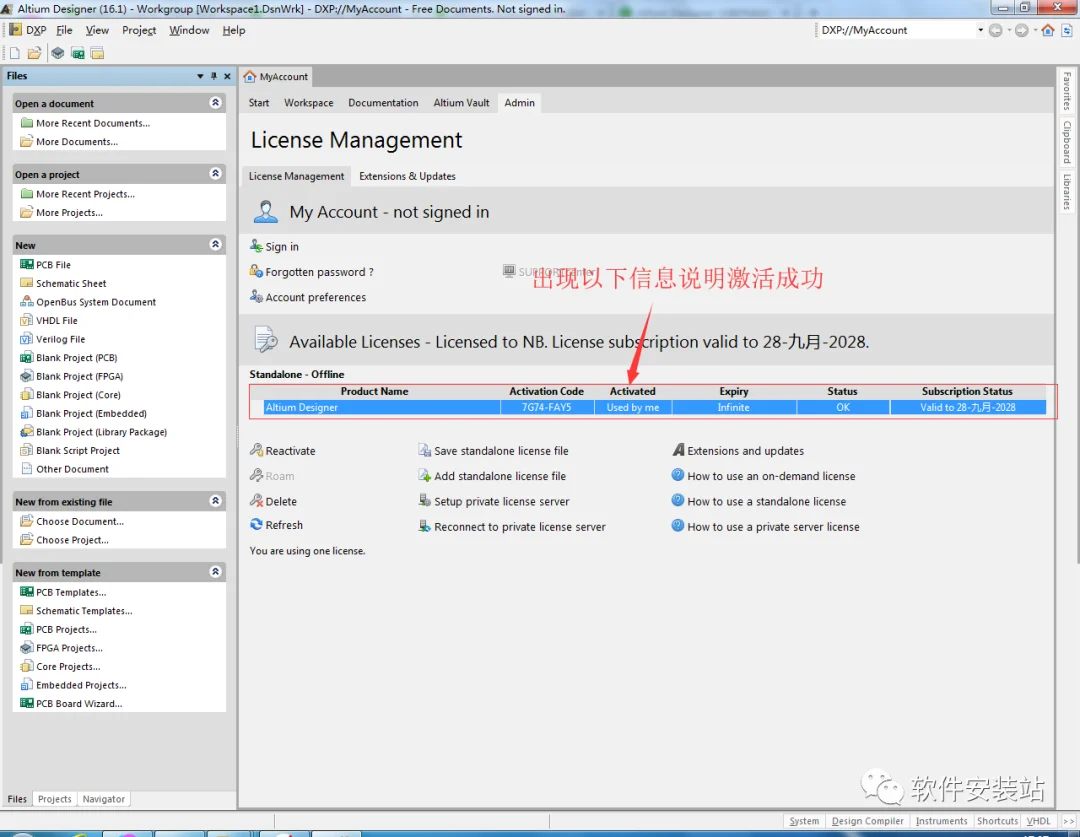The height and width of the screenshot is (837, 1080).
Task: Open the Project menu
Action: point(139,30)
